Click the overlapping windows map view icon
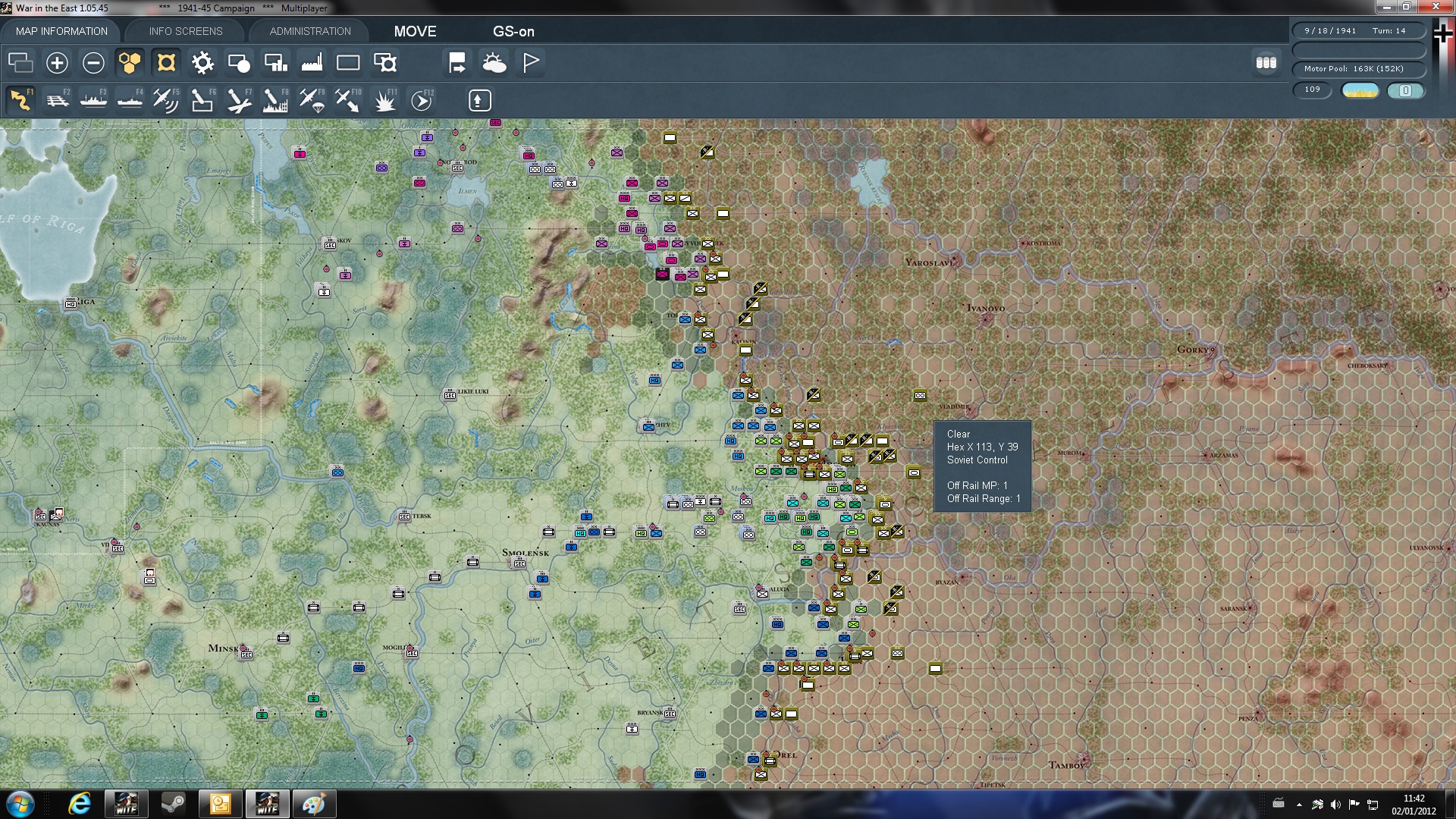1456x819 pixels. coord(20,62)
